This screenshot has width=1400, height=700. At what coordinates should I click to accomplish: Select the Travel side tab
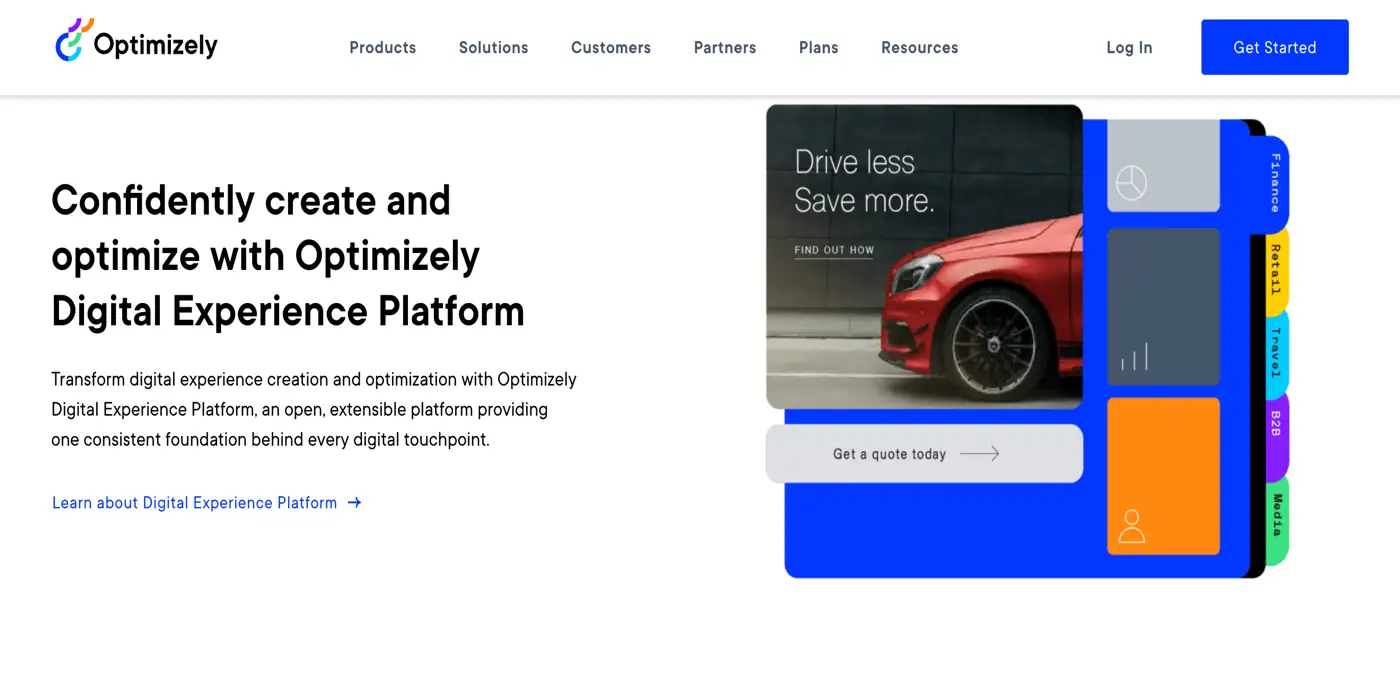point(1275,352)
